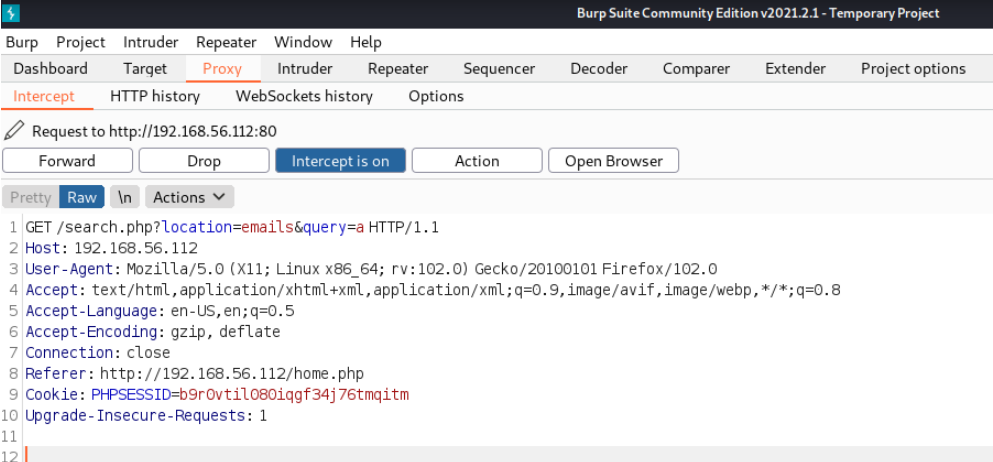
Task: Switch to the Repeater tab
Action: [398, 68]
